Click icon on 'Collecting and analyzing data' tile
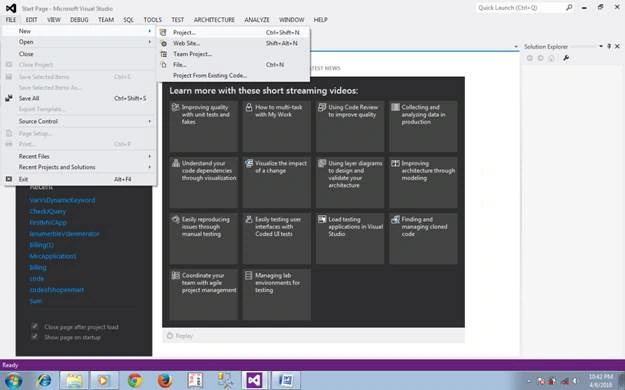 [395, 107]
